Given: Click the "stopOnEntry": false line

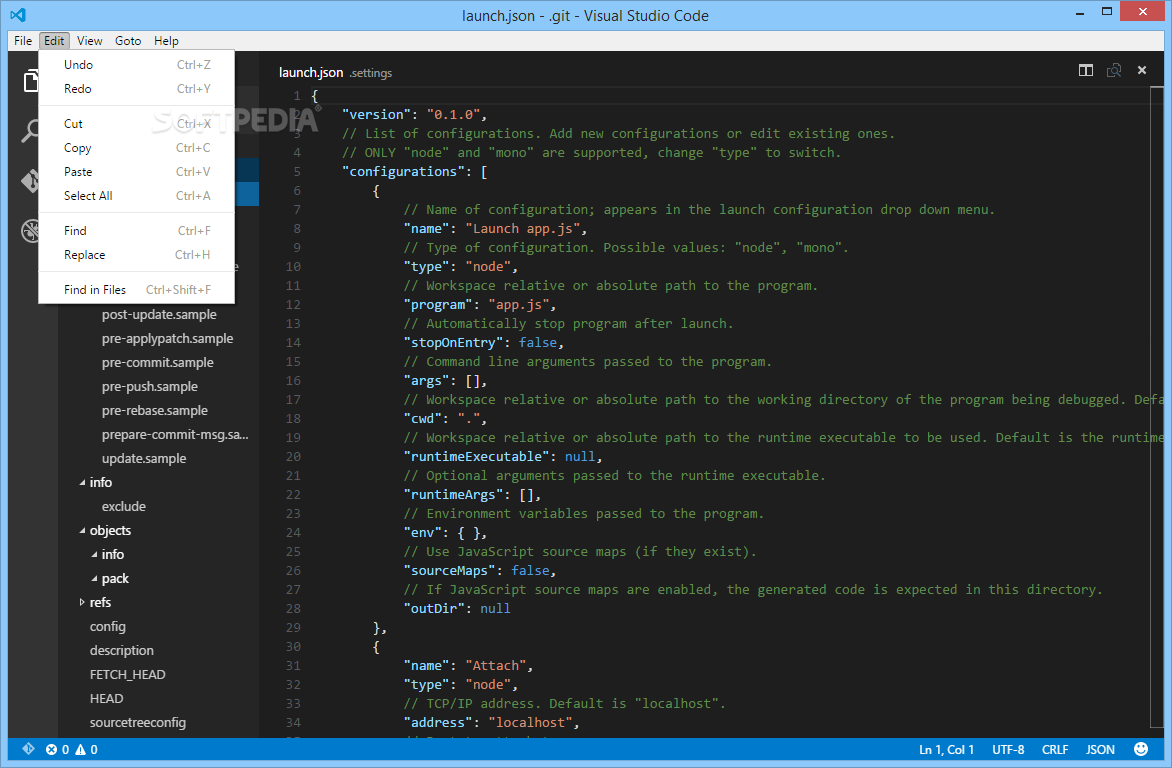Looking at the screenshot, I should pyautogui.click(x=483, y=342).
